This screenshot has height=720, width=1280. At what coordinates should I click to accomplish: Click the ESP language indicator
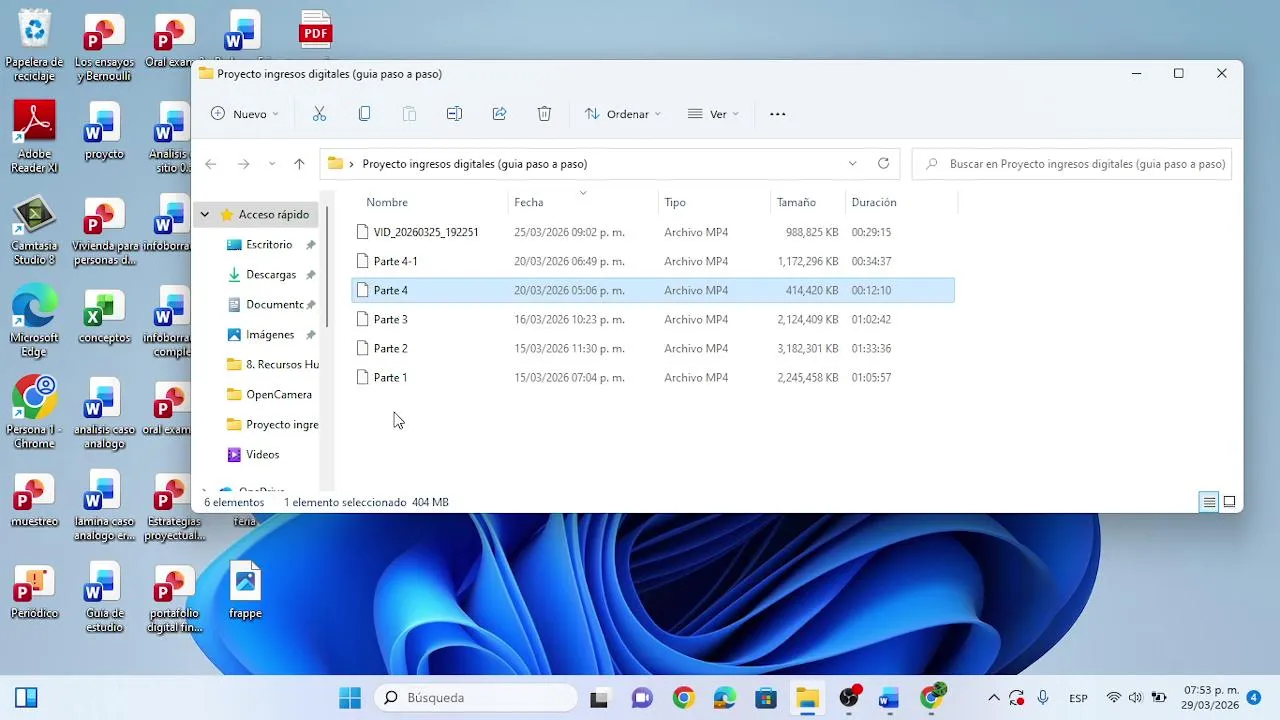[x=1079, y=698]
